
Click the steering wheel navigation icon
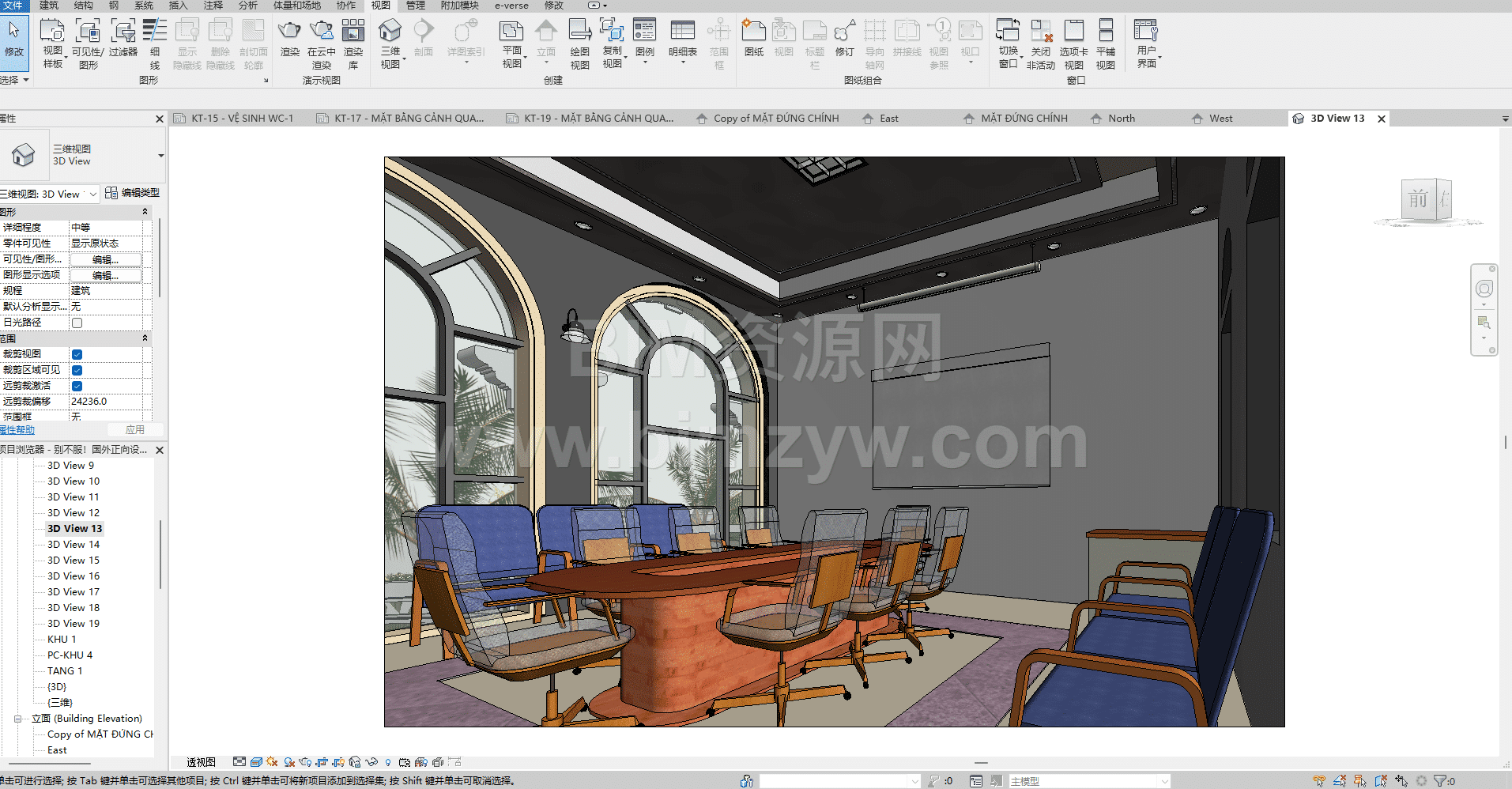(1484, 289)
